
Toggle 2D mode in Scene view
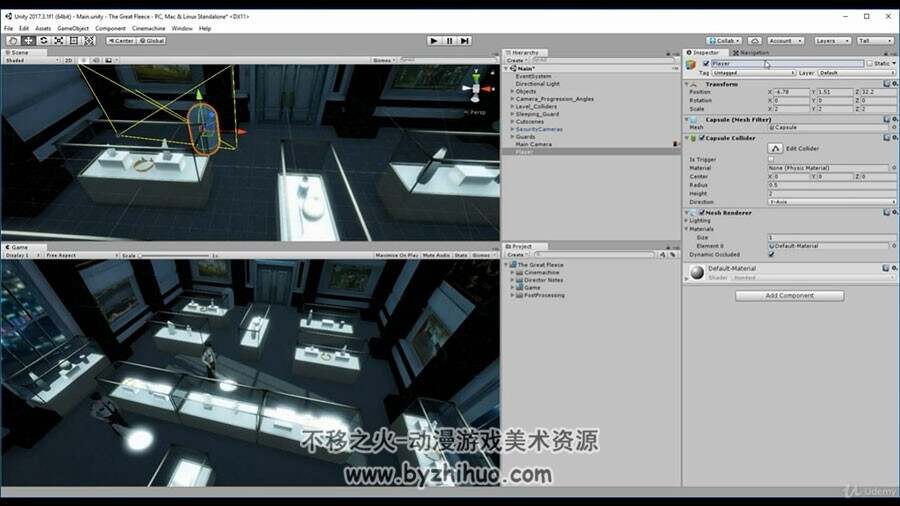coord(68,60)
